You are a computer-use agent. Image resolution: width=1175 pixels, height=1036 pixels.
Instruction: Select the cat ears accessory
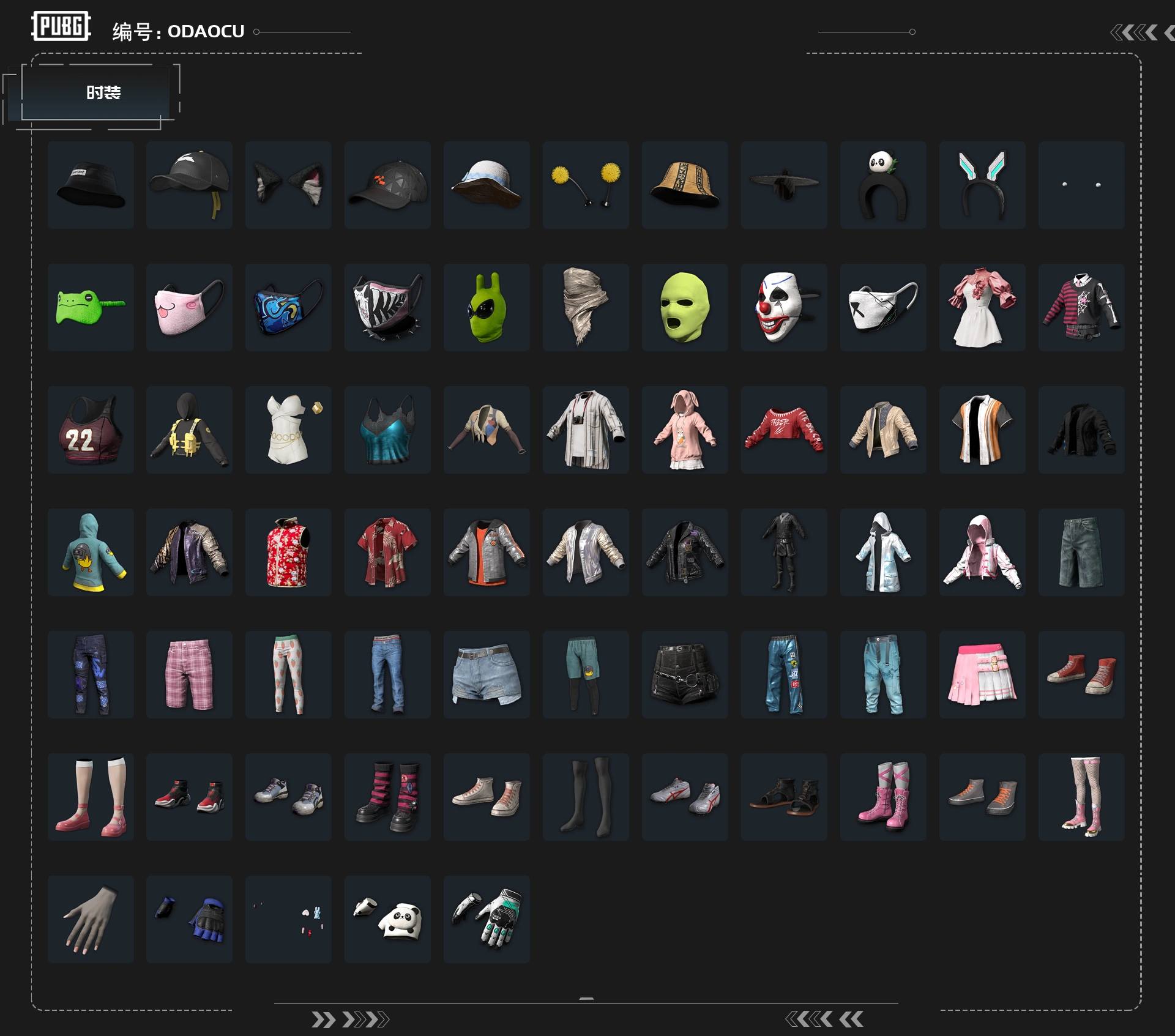[288, 185]
